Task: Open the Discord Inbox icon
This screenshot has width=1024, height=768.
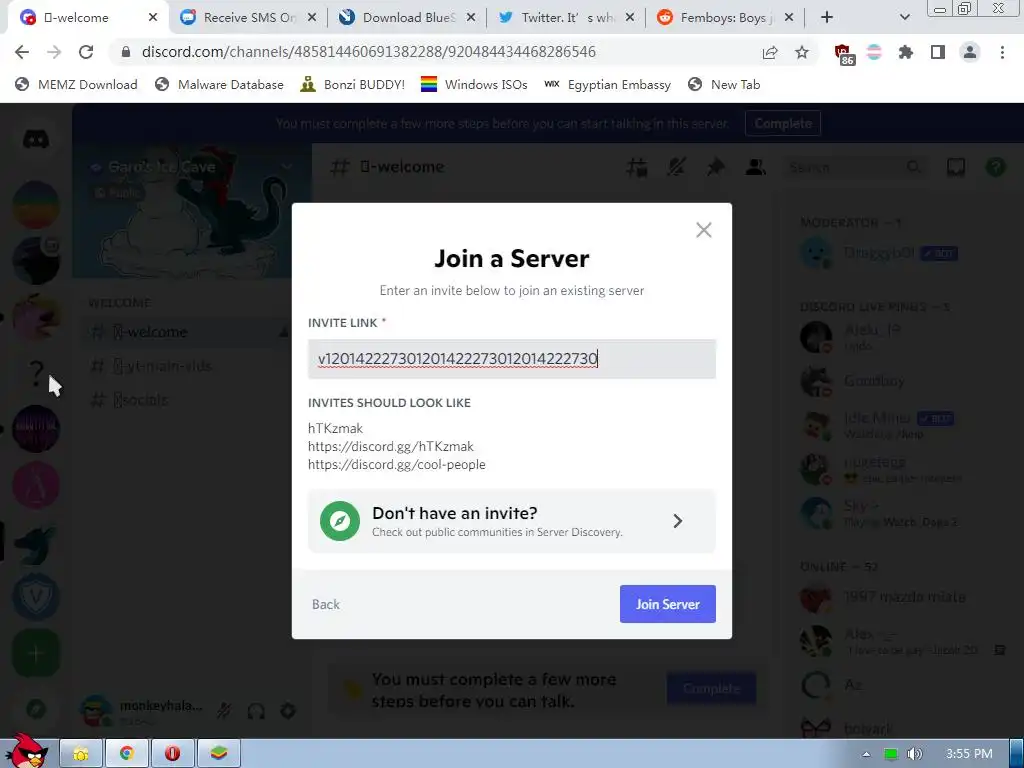Action: (955, 167)
